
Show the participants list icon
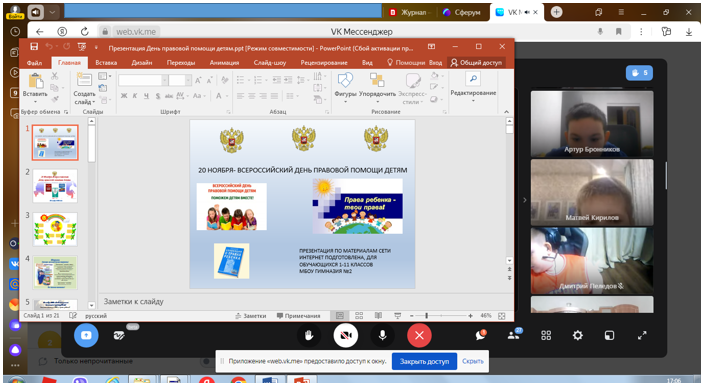(x=513, y=335)
